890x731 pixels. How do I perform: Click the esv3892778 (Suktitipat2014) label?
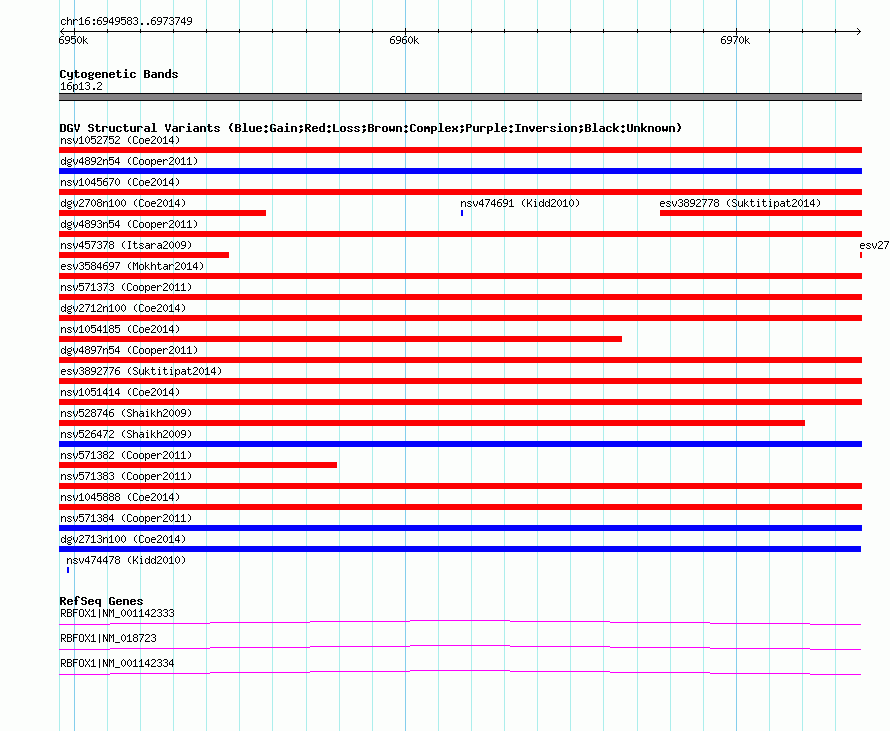coord(740,203)
